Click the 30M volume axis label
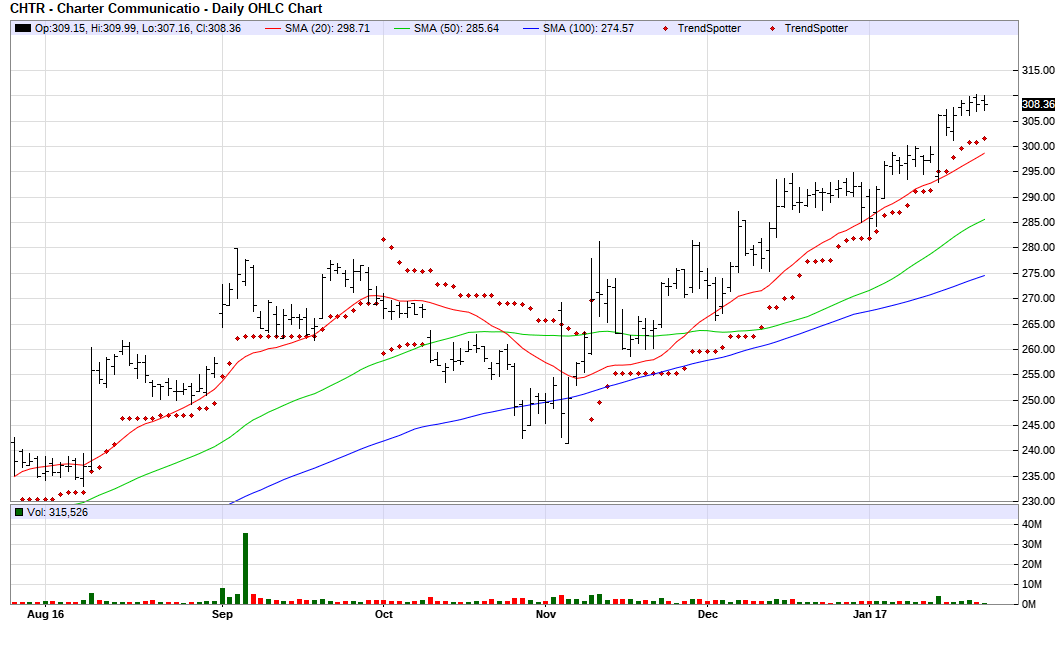 click(1032, 544)
